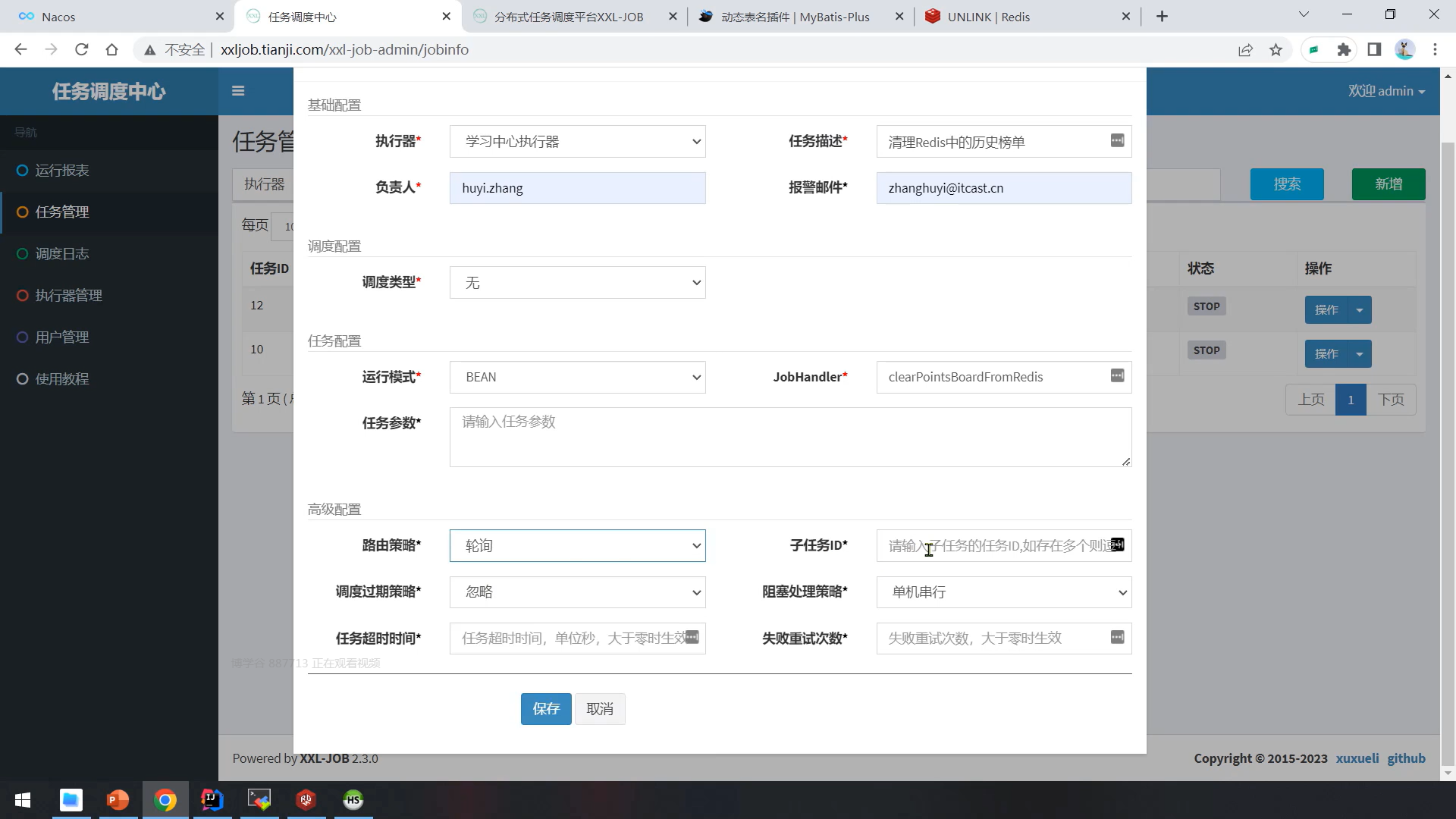The image size is (1456, 819).
Task: Expand the 调度类型 dropdown
Action: pos(577,283)
